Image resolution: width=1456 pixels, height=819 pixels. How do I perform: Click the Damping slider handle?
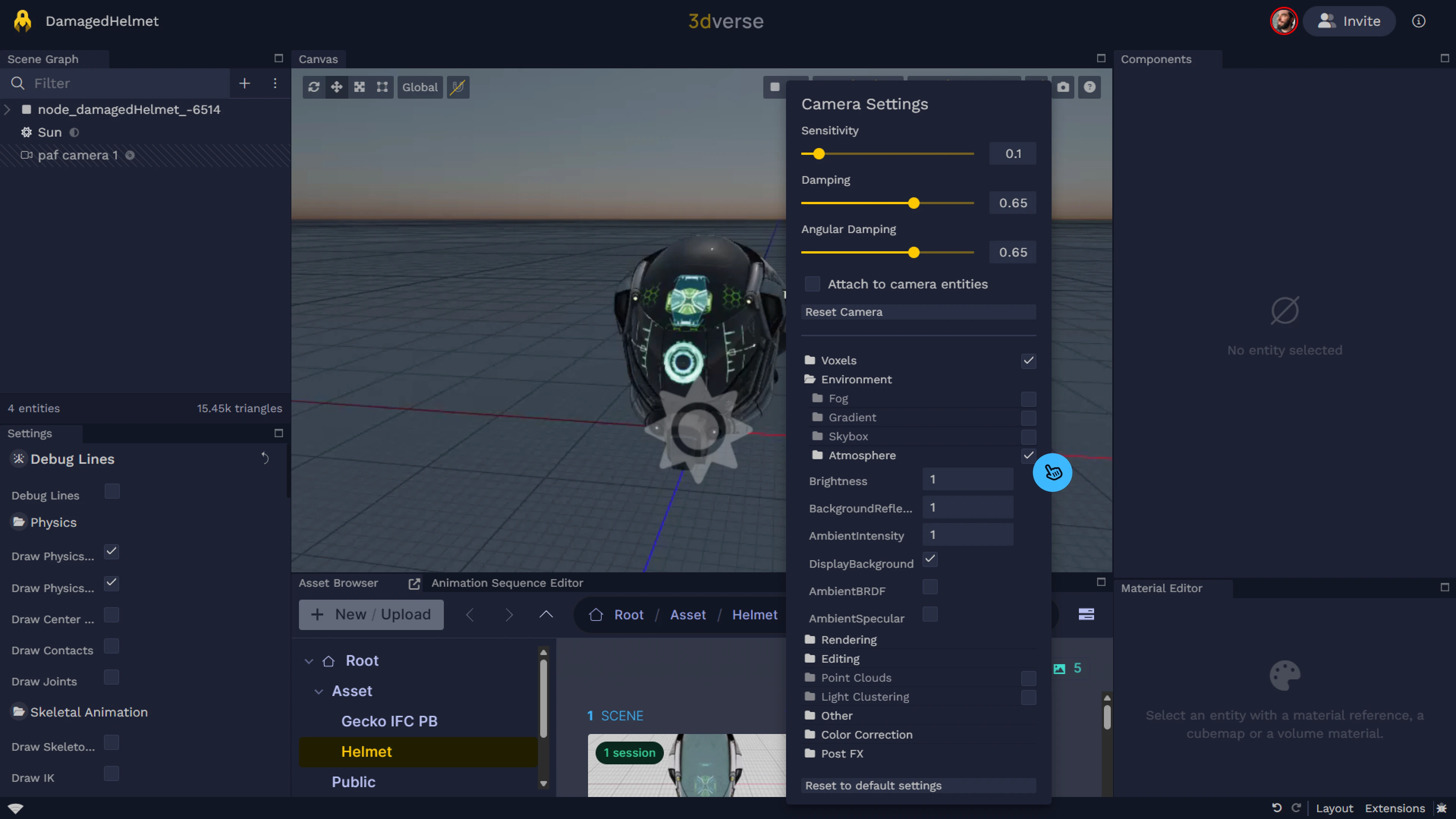[914, 203]
